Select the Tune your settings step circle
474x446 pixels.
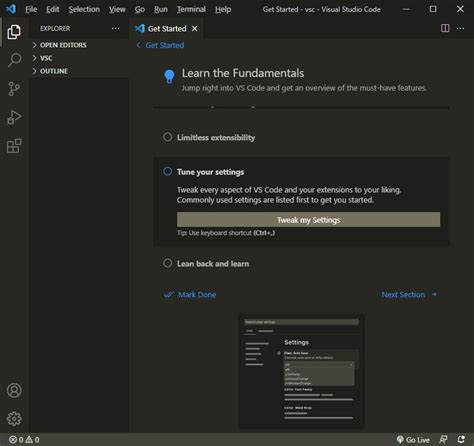[168, 171]
